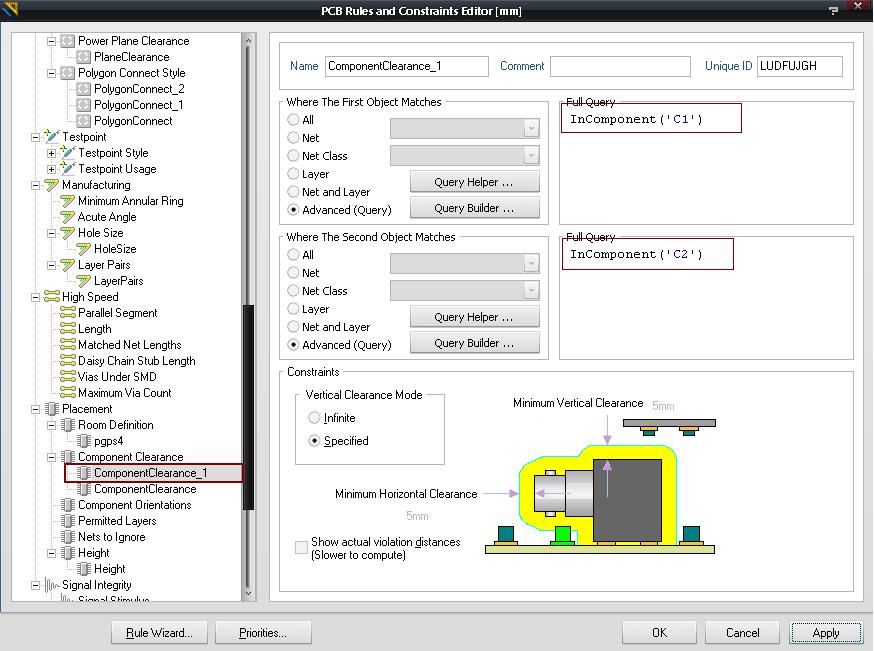Viewport: 874px width, 651px height.
Task: Launch the Rule Wizard
Action: [159, 633]
